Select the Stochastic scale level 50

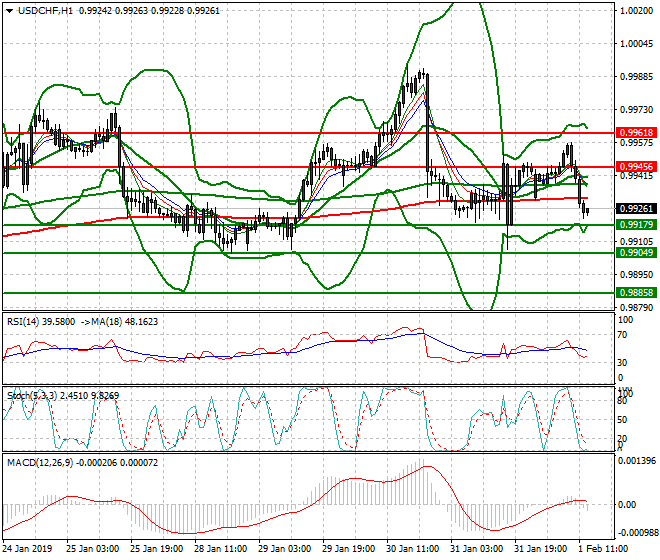623,420
